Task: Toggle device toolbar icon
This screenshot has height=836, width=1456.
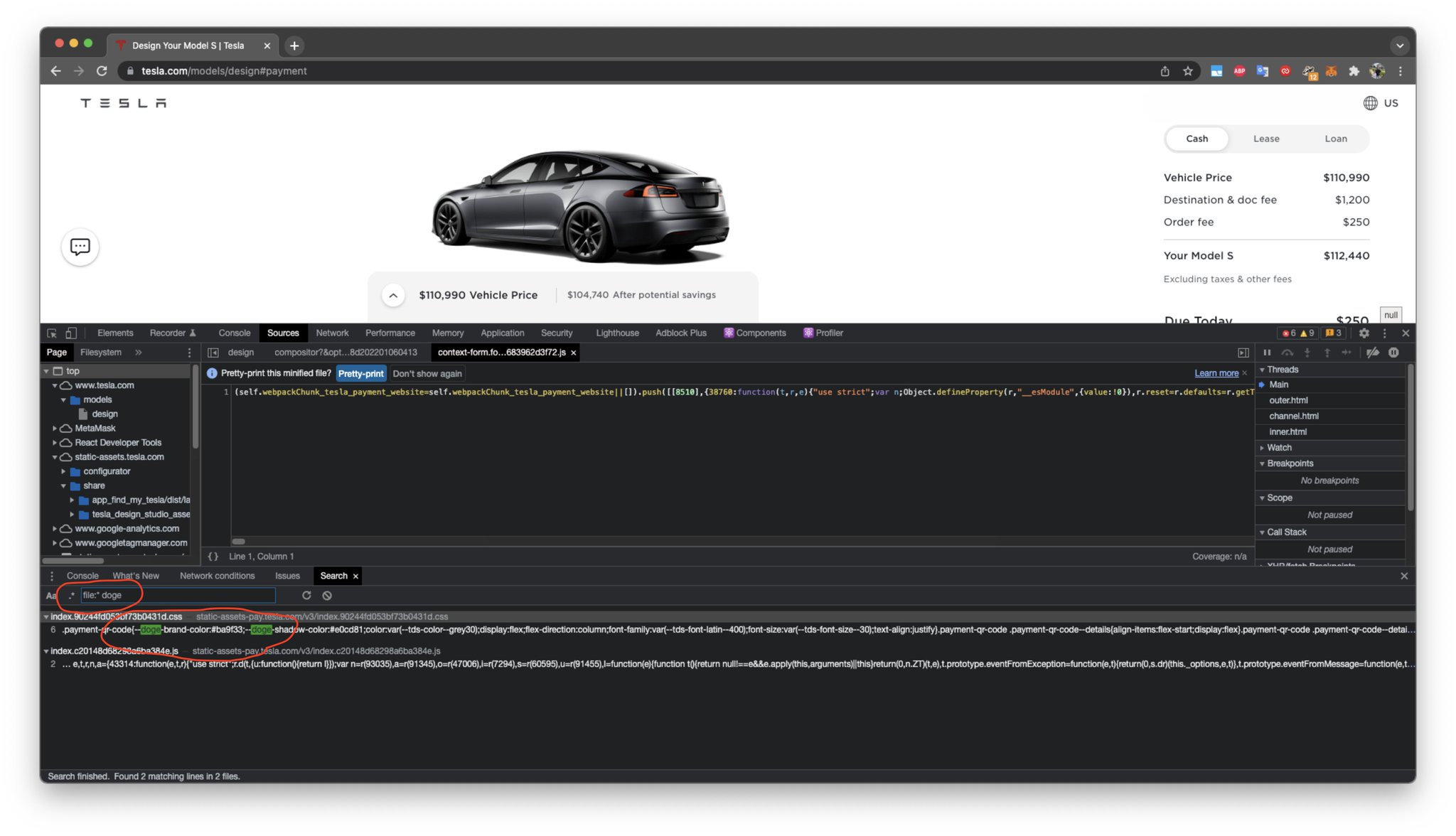Action: click(70, 333)
